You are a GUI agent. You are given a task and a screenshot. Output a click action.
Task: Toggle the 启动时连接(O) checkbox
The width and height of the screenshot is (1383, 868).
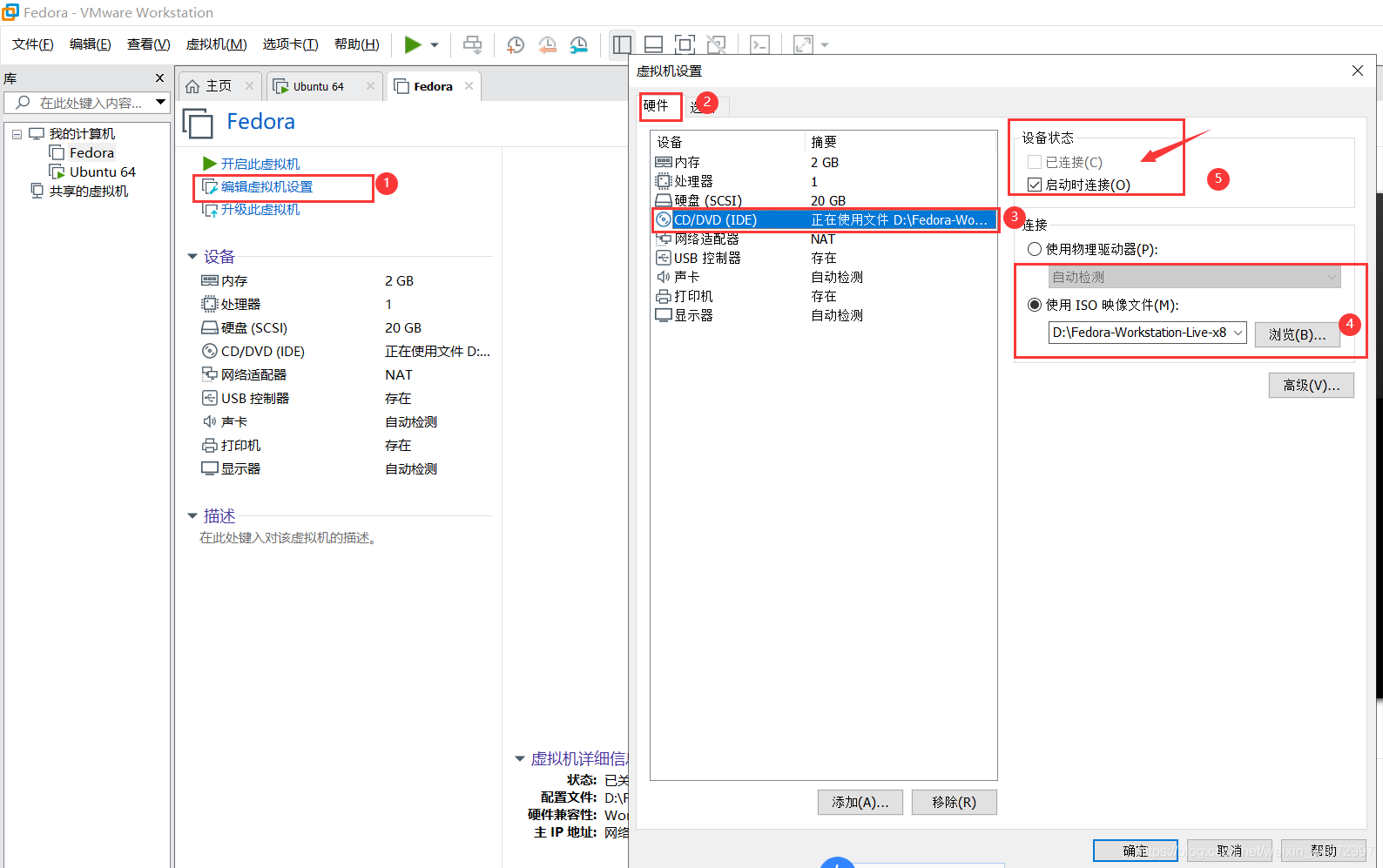(1035, 185)
